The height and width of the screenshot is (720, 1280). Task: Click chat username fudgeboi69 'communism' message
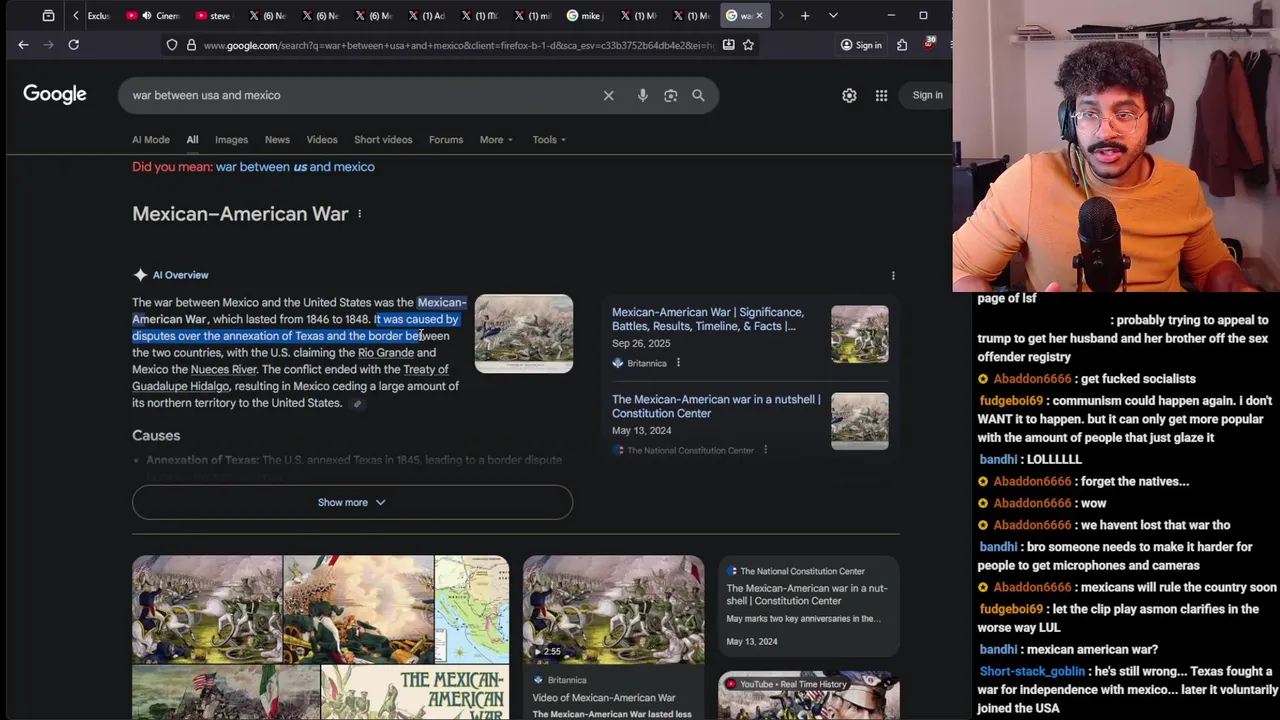[x=1011, y=401]
